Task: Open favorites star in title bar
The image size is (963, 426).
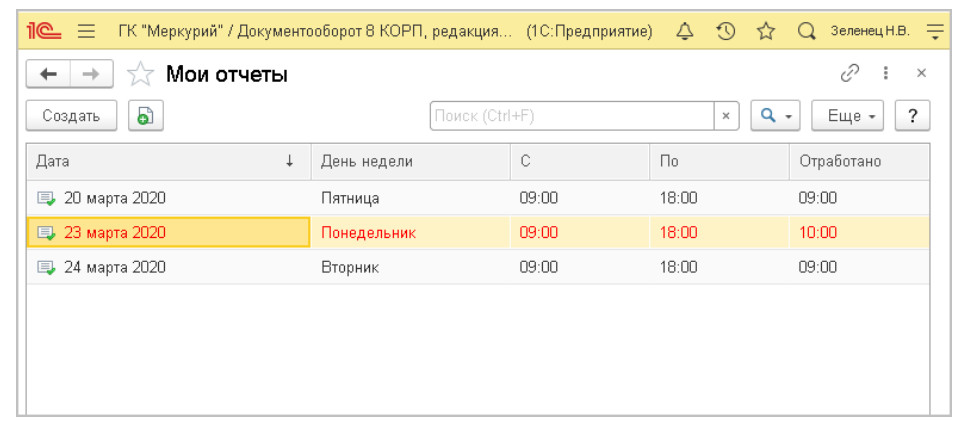Action: tap(766, 31)
